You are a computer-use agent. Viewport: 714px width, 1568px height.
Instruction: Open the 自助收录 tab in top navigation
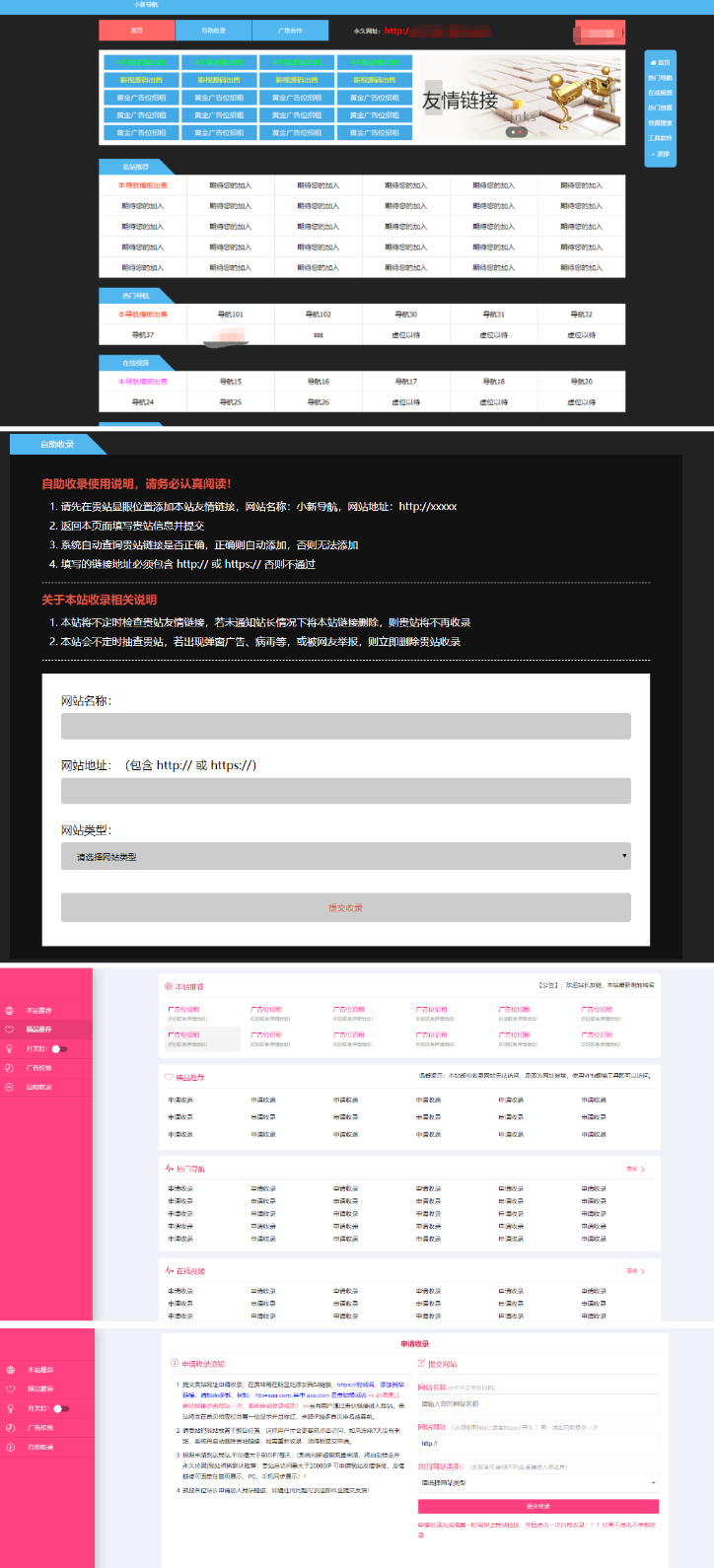214,31
